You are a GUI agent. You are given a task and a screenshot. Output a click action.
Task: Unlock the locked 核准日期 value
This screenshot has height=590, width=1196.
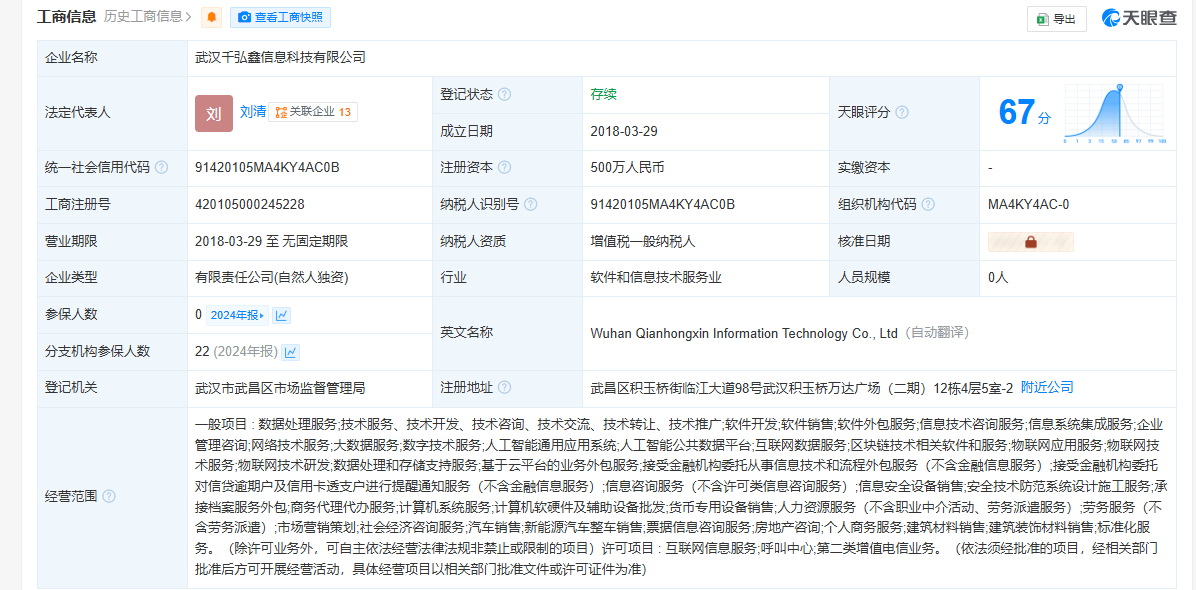[1030, 242]
